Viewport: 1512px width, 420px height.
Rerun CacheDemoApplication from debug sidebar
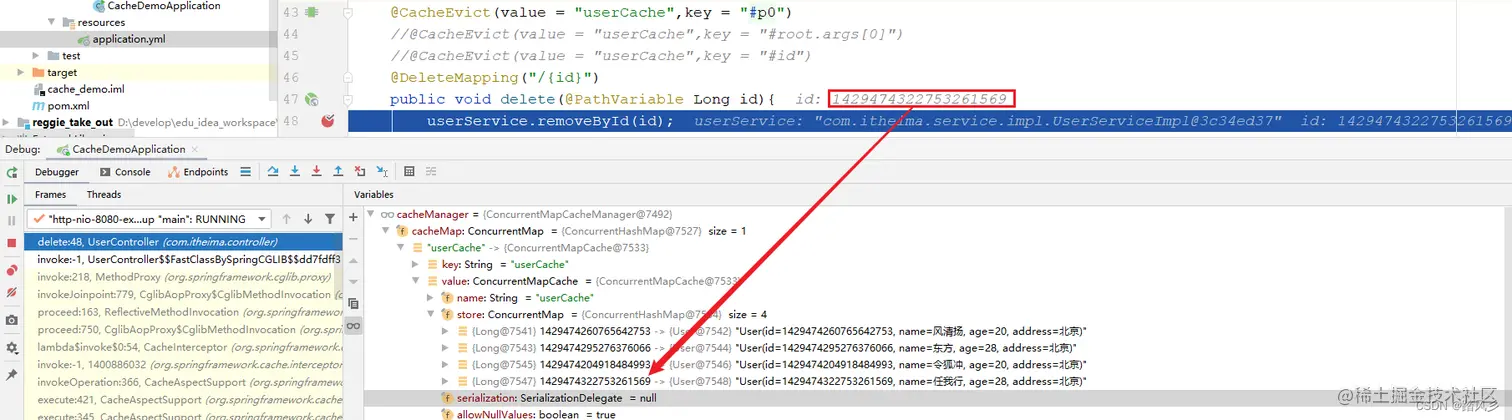tap(12, 173)
